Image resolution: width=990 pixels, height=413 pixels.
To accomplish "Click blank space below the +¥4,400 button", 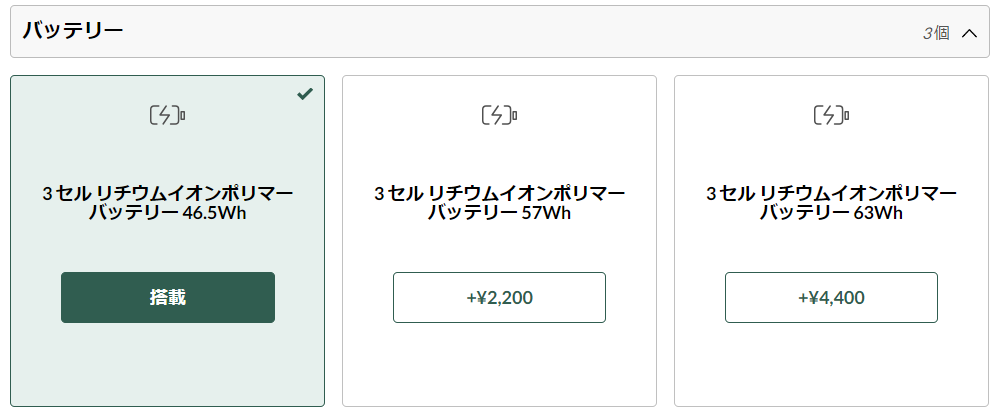I will coord(832,363).
